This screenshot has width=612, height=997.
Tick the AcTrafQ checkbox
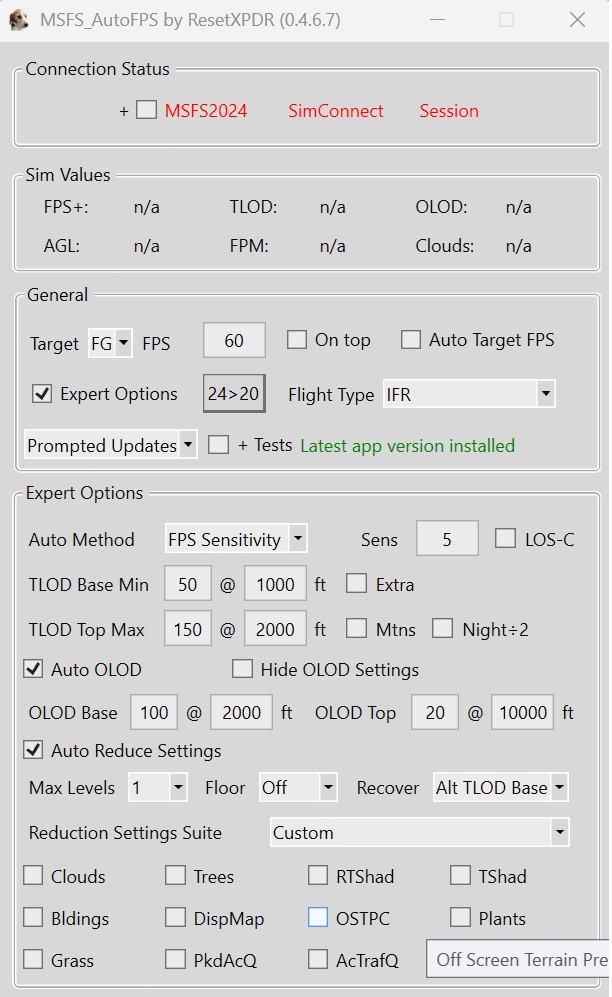[x=318, y=959]
